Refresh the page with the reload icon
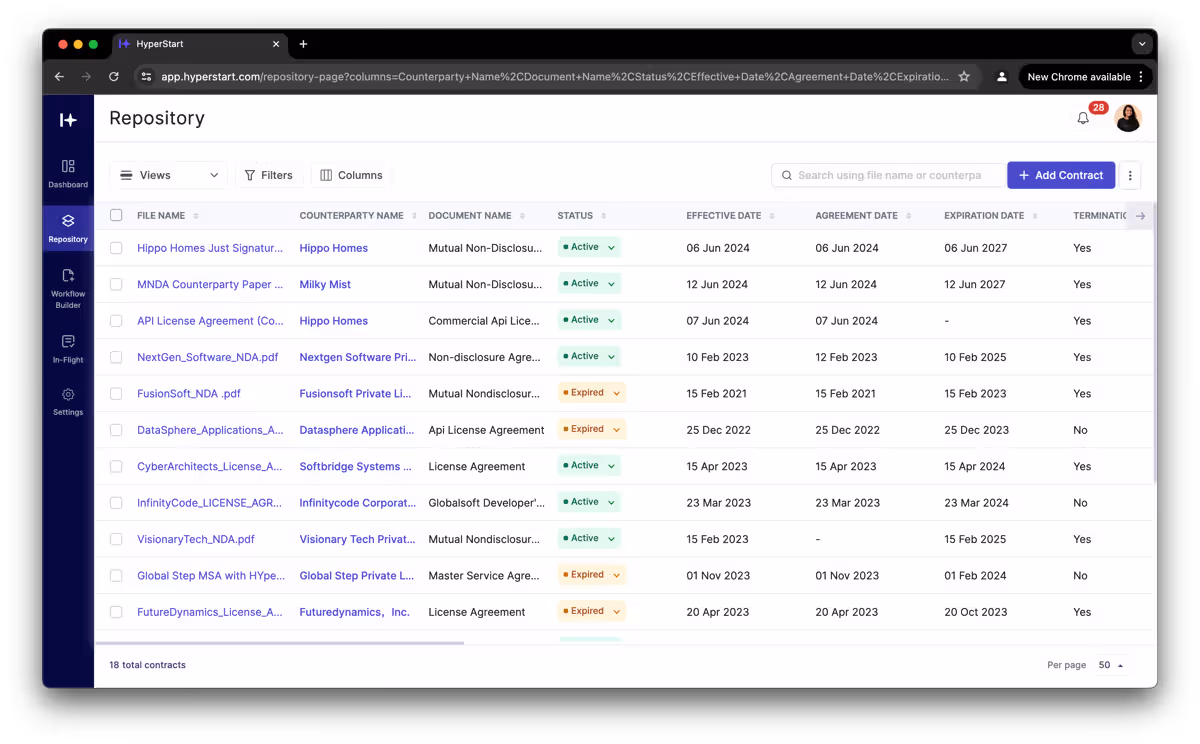1200x744 pixels. pos(113,77)
